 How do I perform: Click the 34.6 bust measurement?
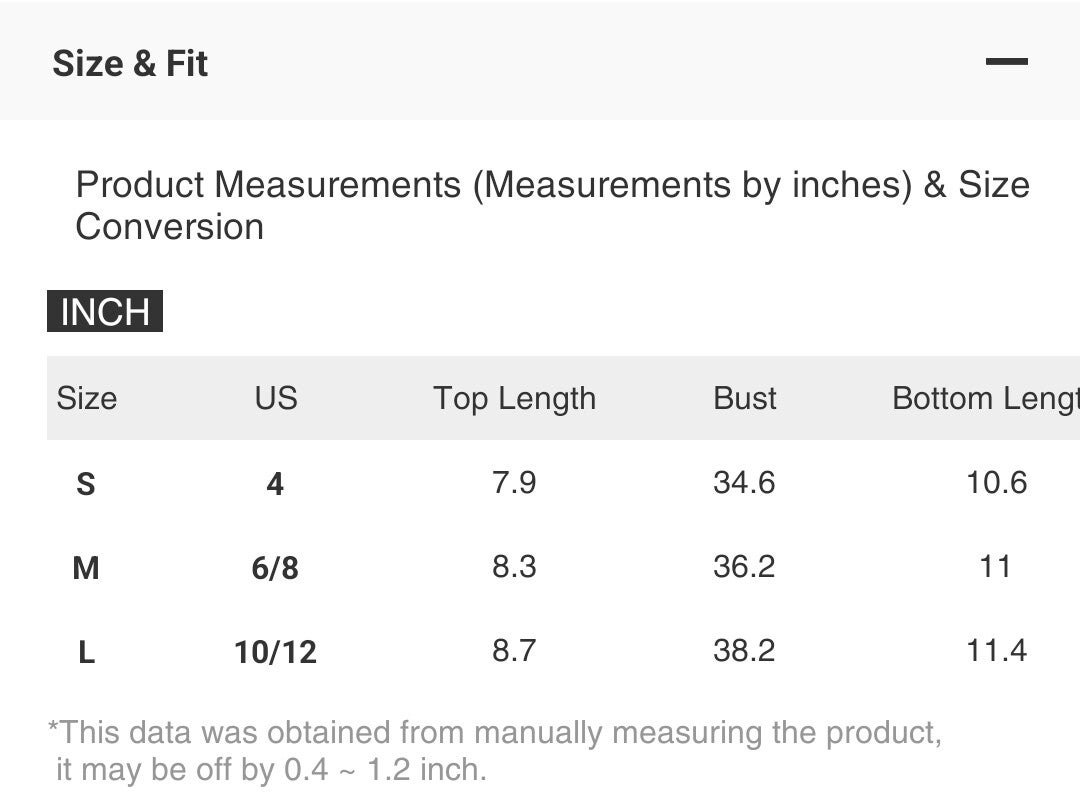click(x=744, y=483)
